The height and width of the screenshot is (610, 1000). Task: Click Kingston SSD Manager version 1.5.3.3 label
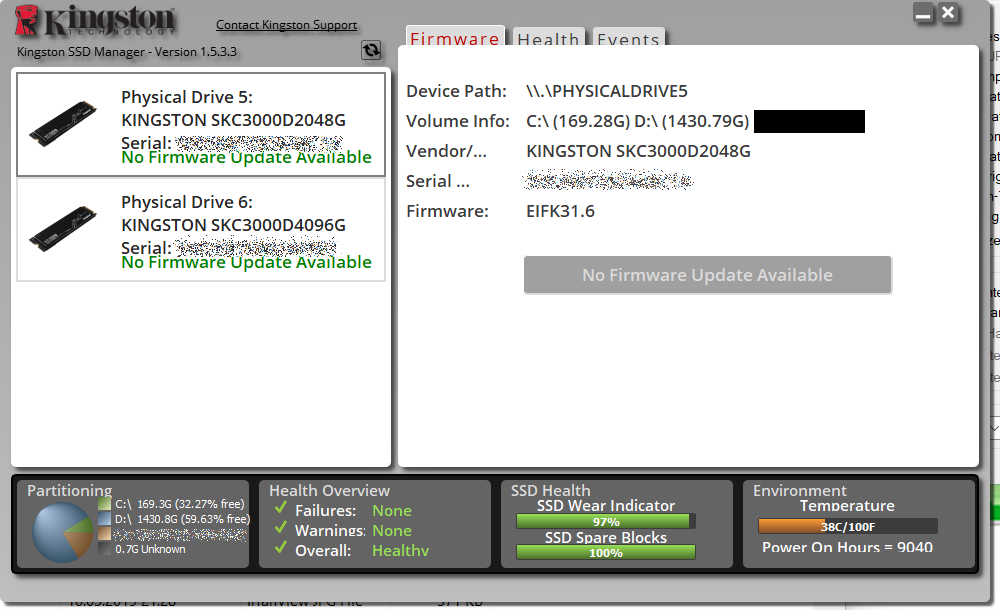[126, 52]
